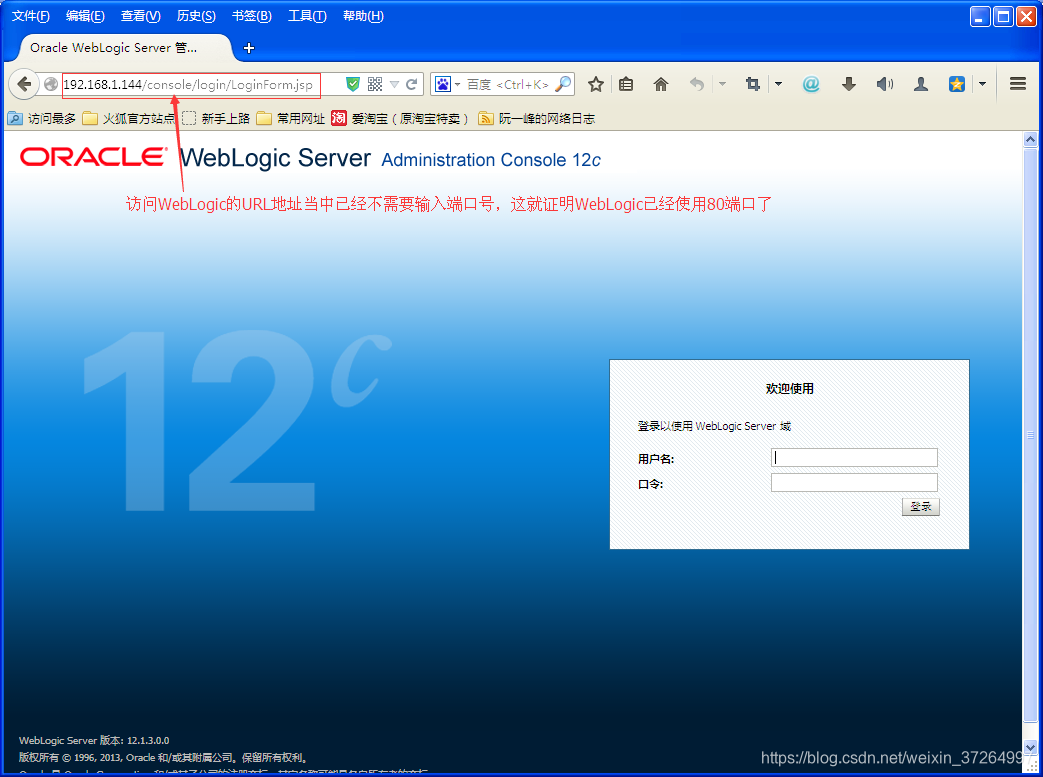1043x777 pixels.
Task: Open the 帮助(H) menu
Action: click(363, 16)
